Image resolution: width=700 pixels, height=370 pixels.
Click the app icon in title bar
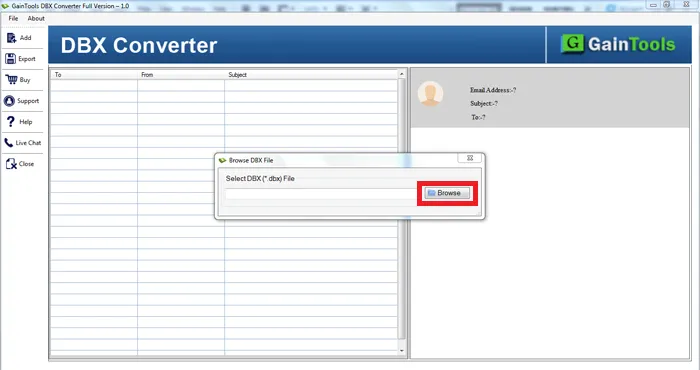coord(5,6)
